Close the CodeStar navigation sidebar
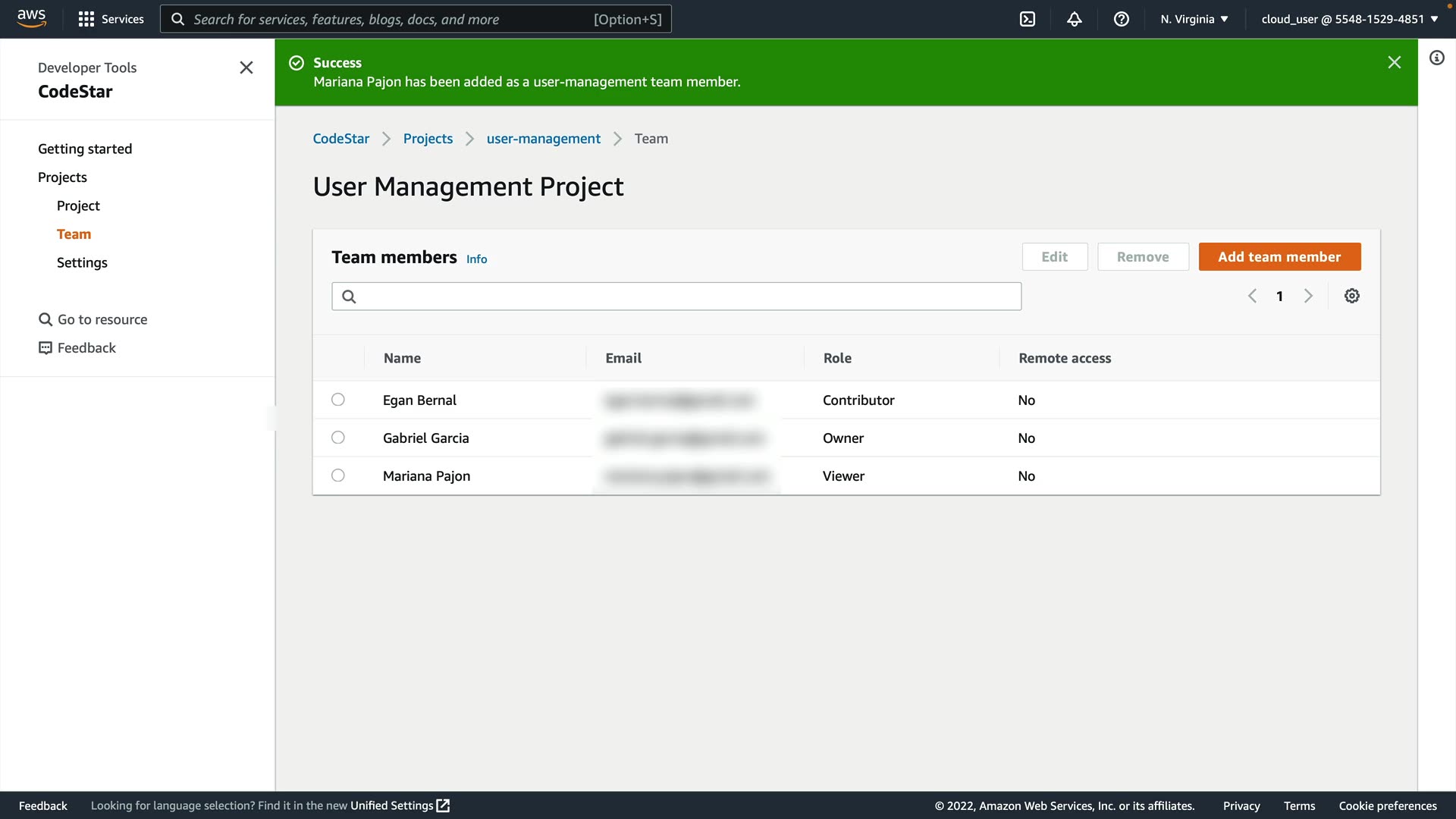This screenshot has height=819, width=1456. point(246,67)
